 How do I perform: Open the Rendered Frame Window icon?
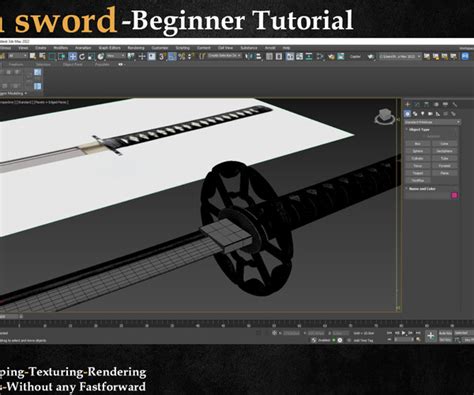[x=341, y=56]
